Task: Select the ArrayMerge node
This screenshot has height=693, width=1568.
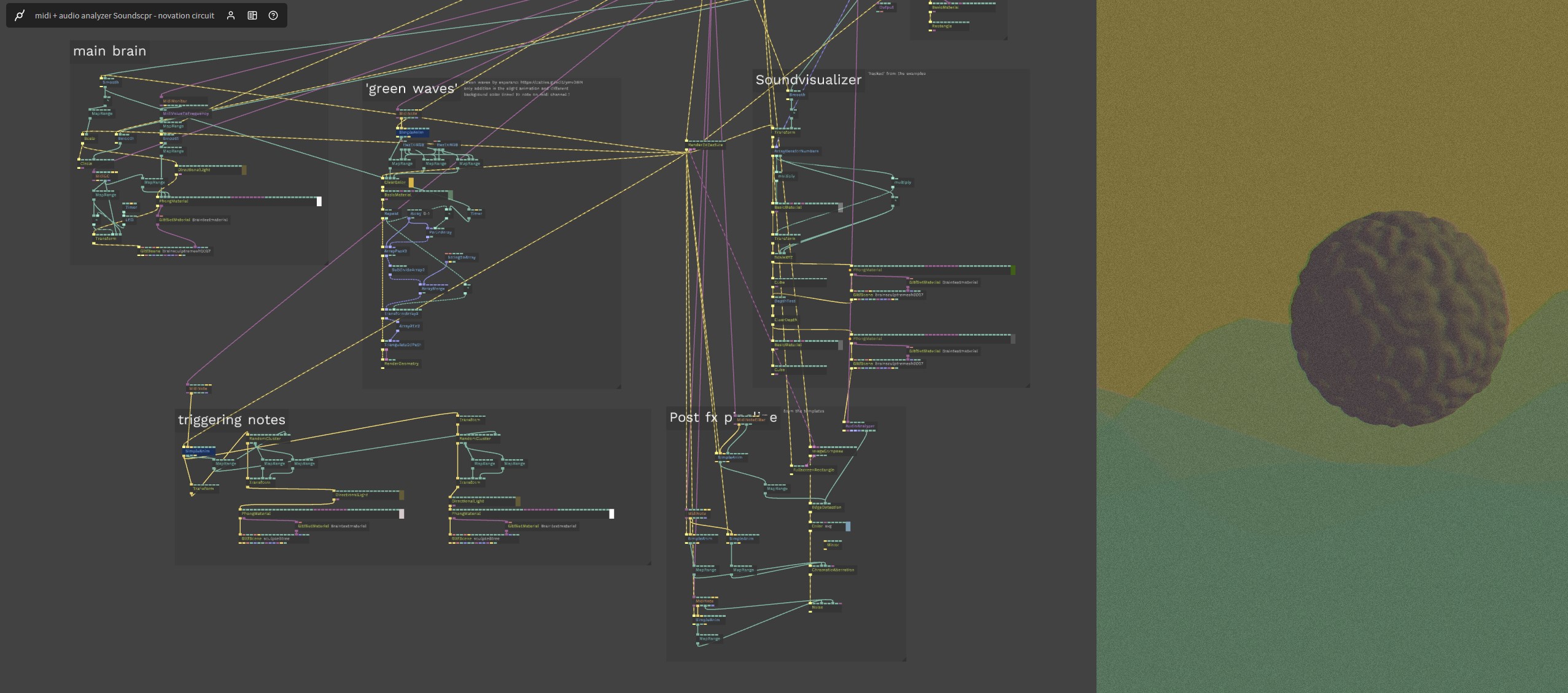Action: tap(433, 288)
